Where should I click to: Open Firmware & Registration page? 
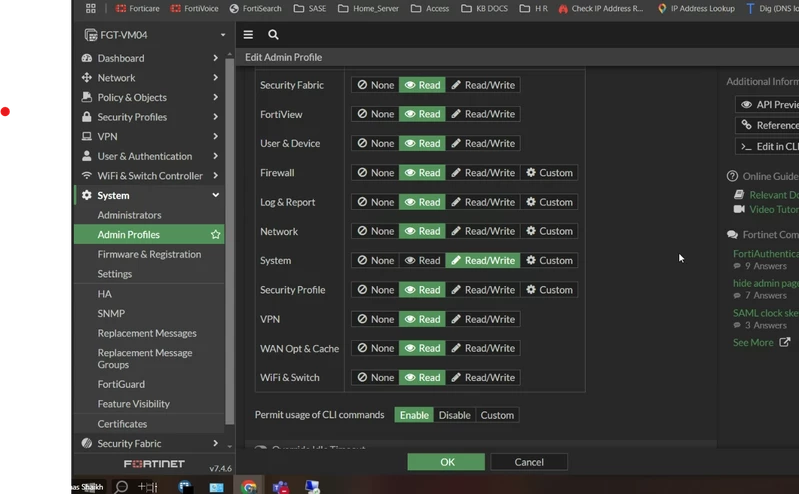click(x=149, y=254)
